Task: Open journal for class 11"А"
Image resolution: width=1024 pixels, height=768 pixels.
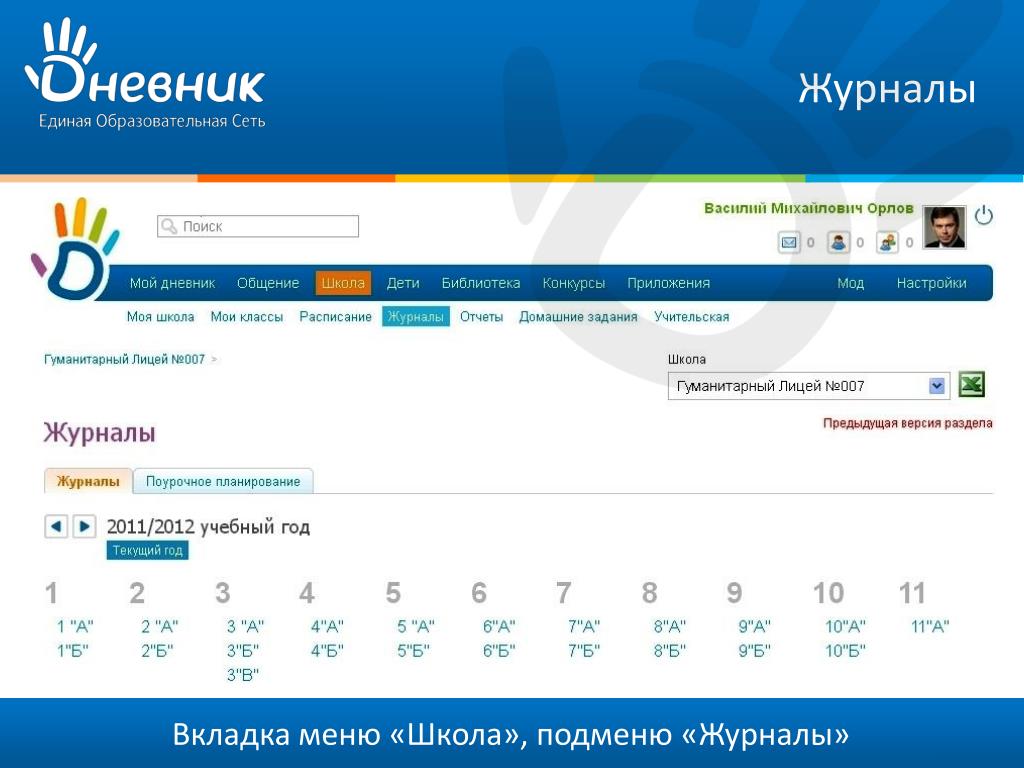Action: 931,626
